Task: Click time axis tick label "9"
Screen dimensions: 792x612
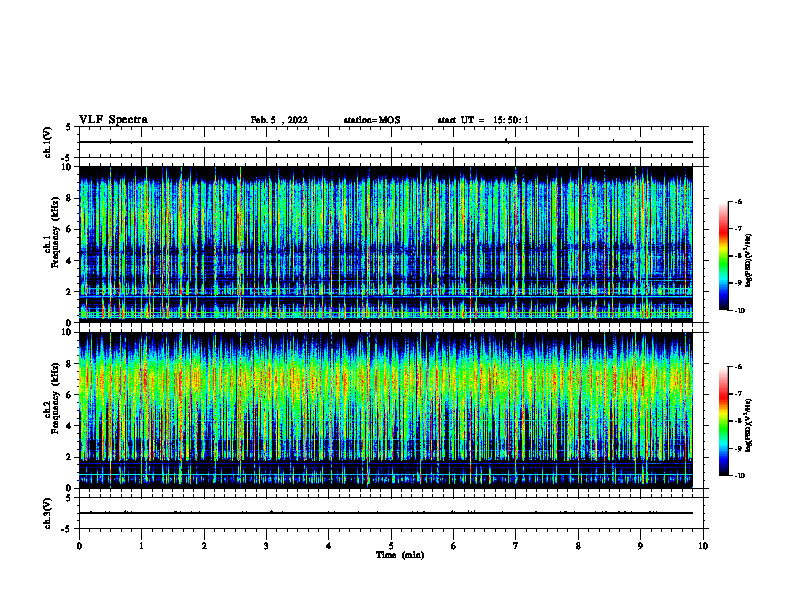Action: (x=640, y=546)
